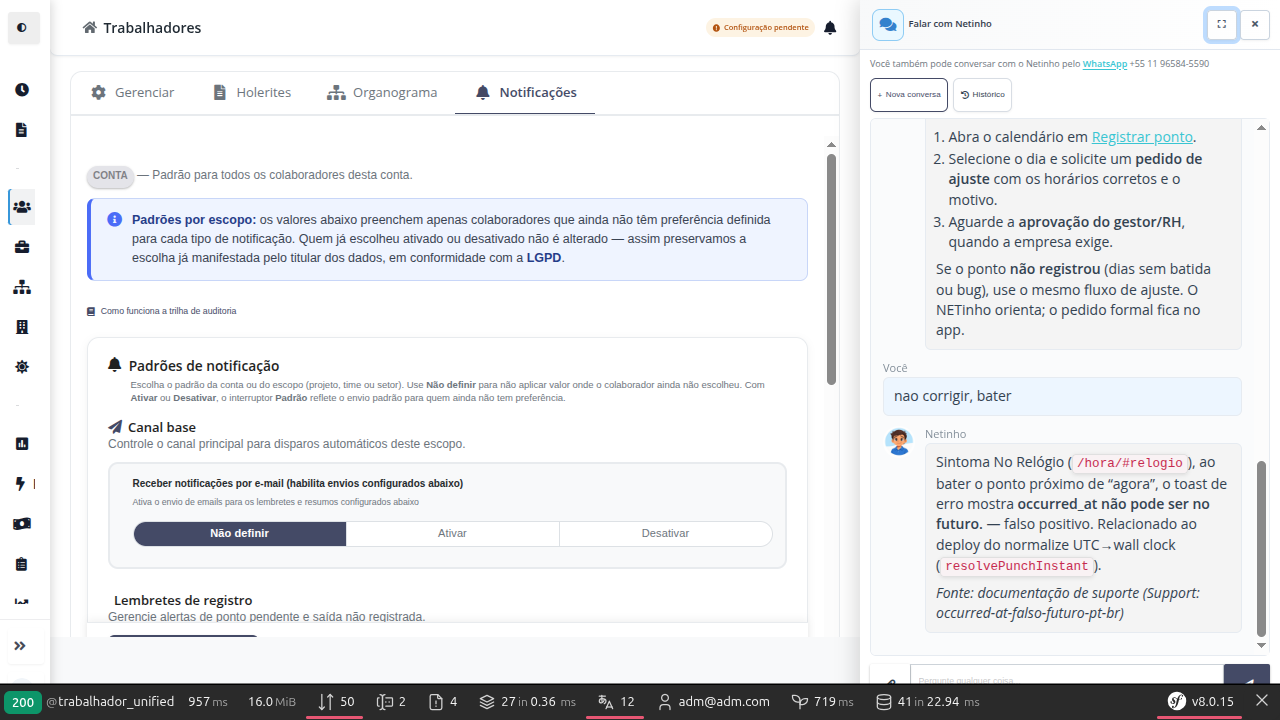
Task: Open the briefcase icon in the sidebar
Action: tap(22, 247)
